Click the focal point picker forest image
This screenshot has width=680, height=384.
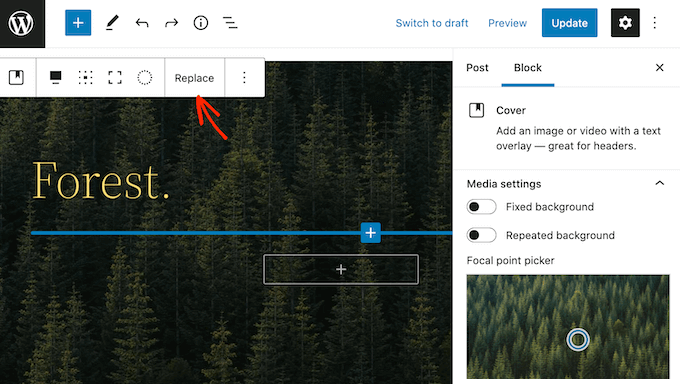pos(568,327)
